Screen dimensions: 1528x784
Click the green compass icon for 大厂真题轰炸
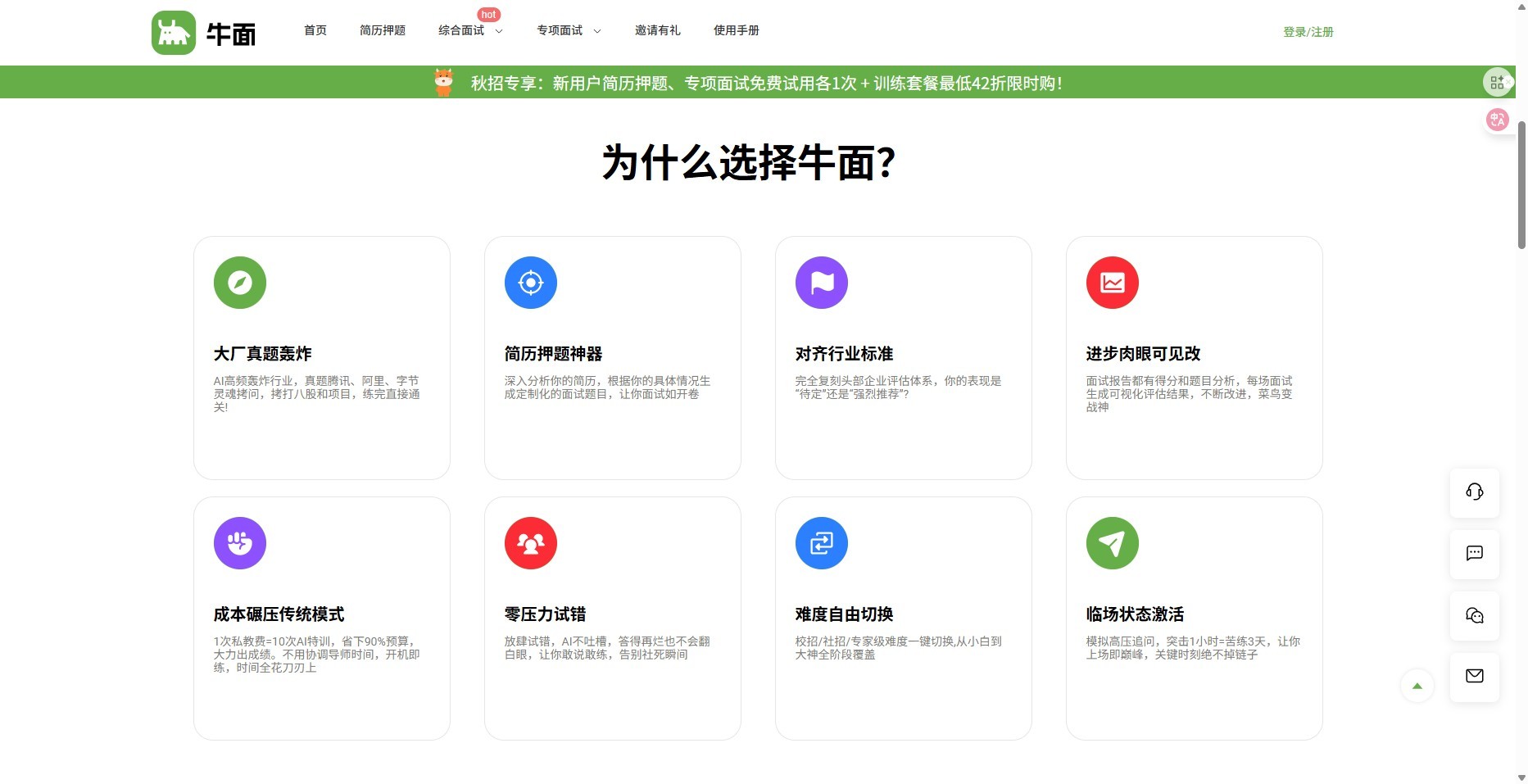pos(240,283)
